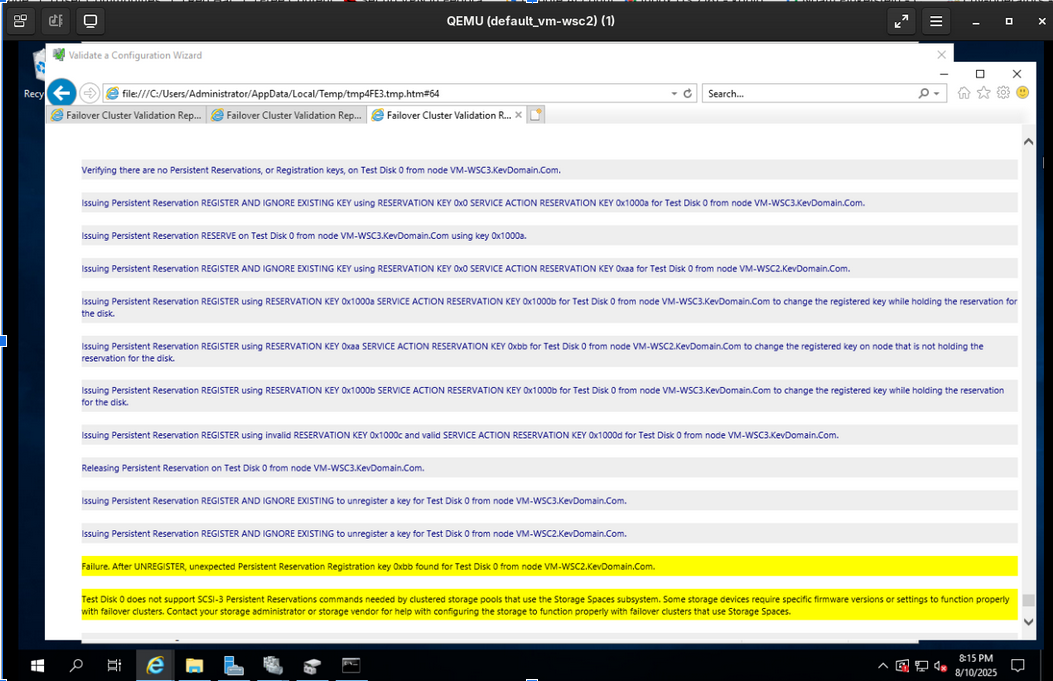The image size is (1053, 681).
Task: Click the network tray icon
Action: click(x=921, y=666)
